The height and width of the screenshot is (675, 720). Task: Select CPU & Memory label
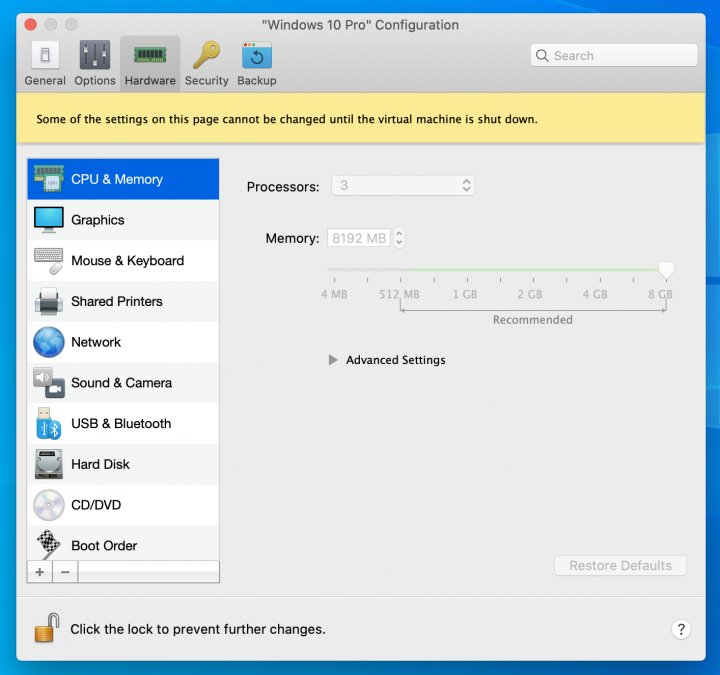click(117, 179)
